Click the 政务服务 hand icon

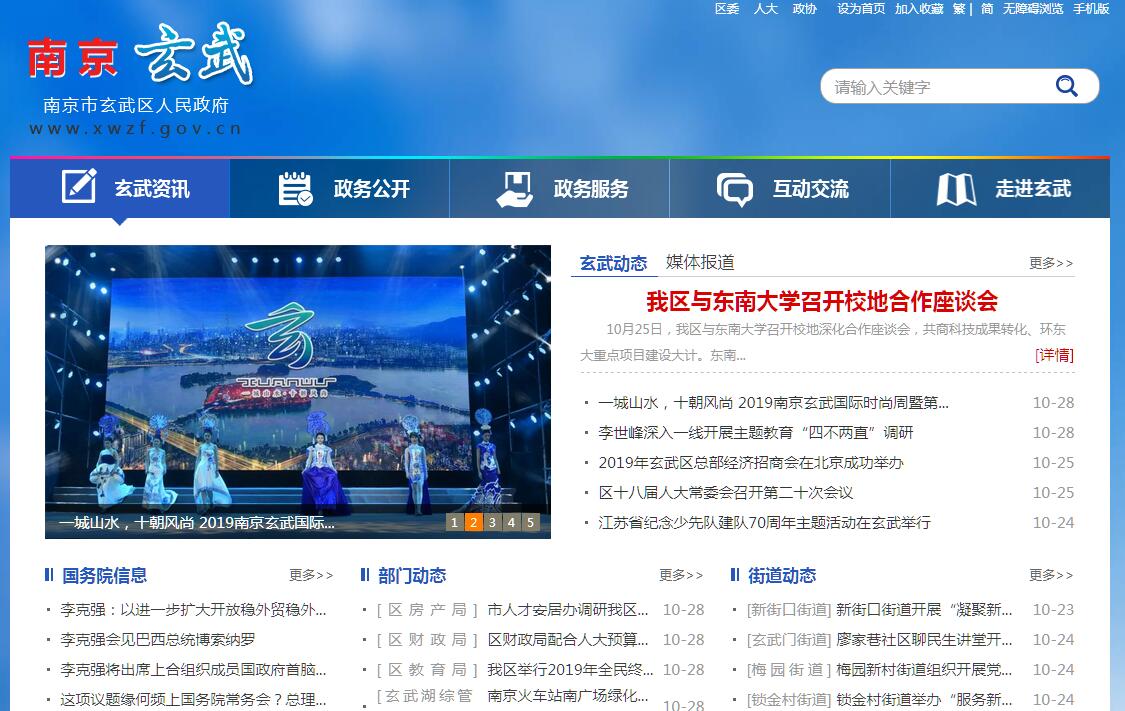[515, 189]
